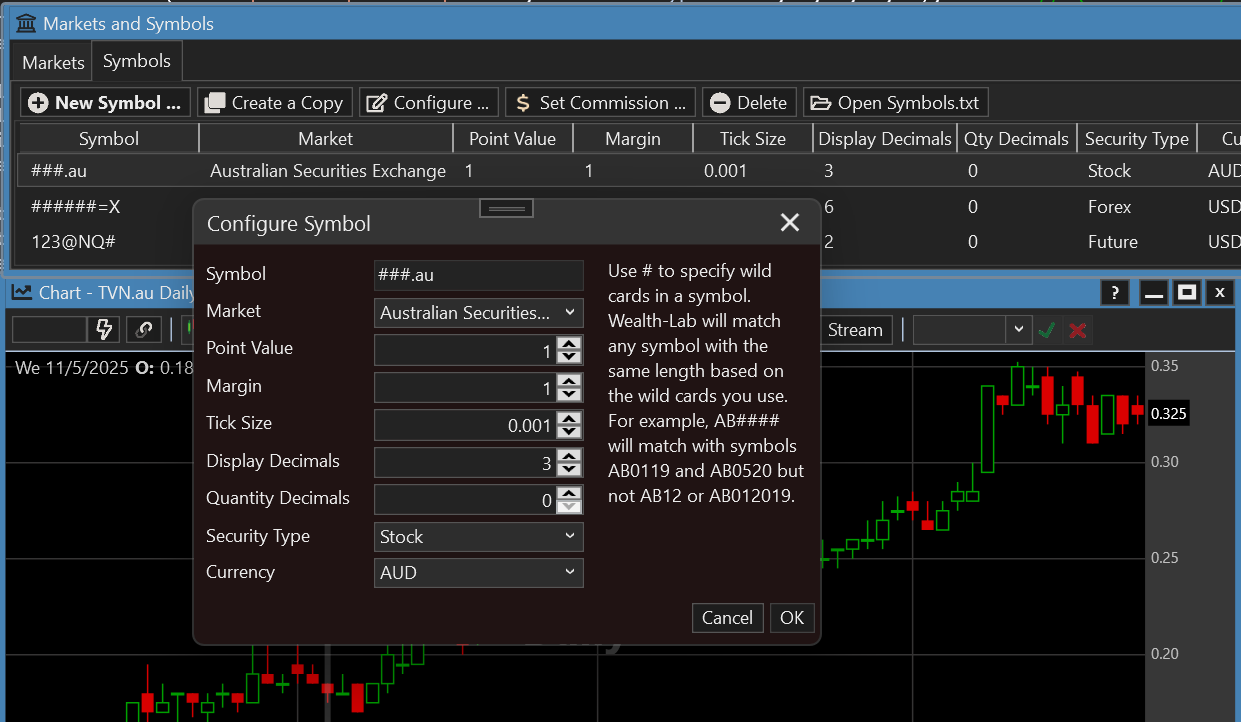1241x722 pixels.
Task: Click the New Symbol button
Action: coord(106,102)
